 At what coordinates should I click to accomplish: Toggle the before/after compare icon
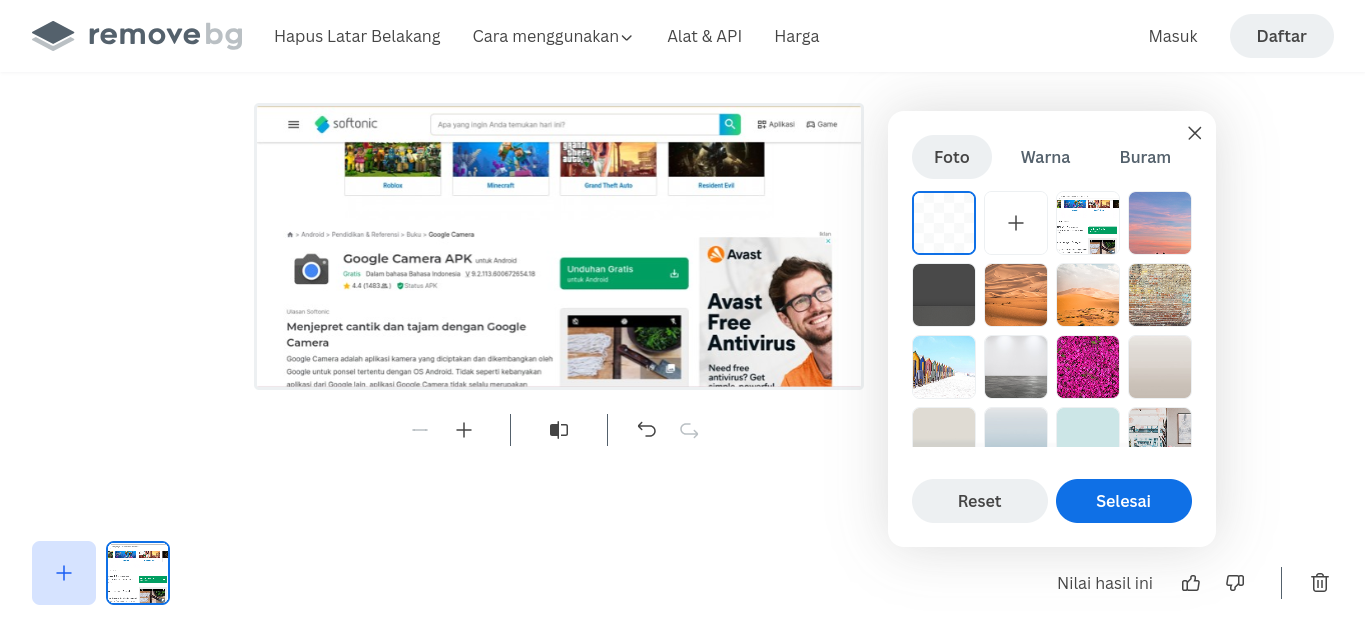click(559, 430)
